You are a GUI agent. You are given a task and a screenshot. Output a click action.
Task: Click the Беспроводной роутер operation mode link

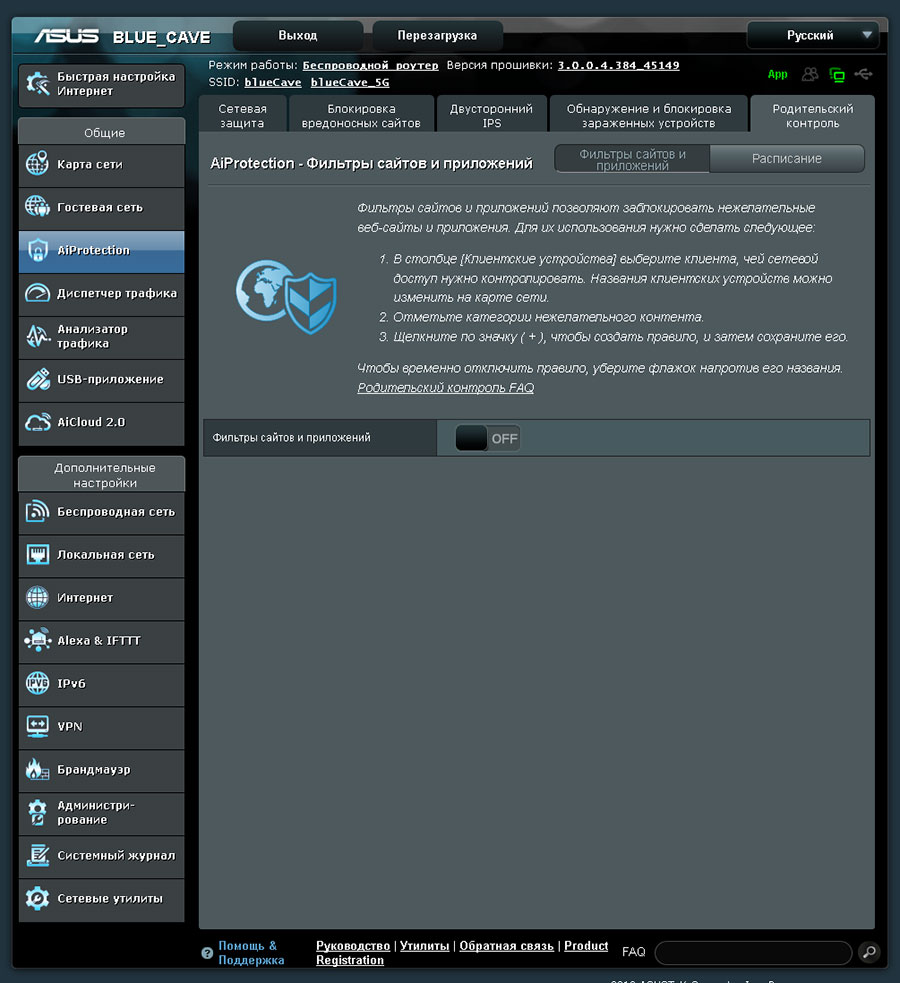(370, 65)
